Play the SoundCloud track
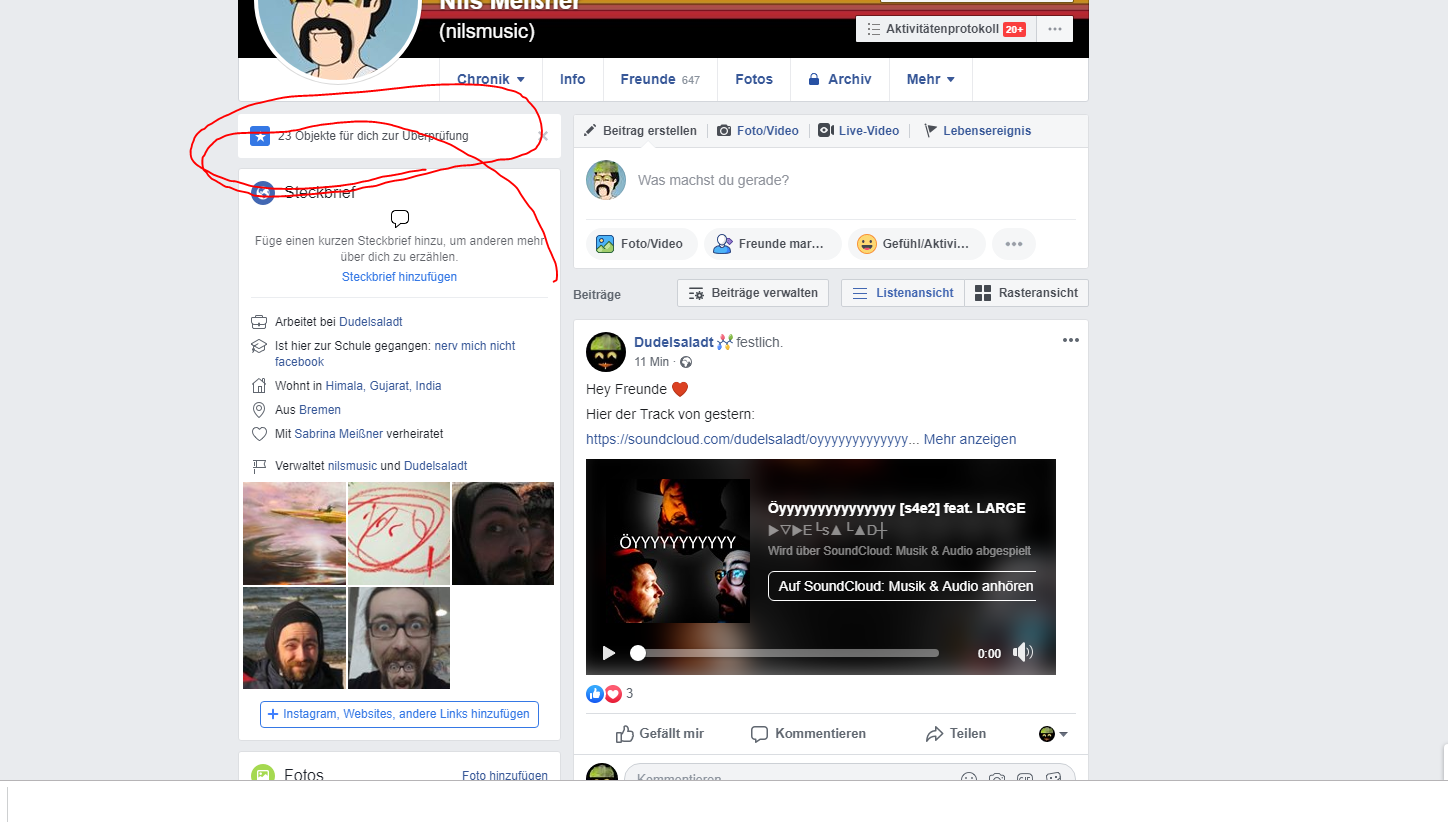1448x822 pixels. tap(609, 653)
